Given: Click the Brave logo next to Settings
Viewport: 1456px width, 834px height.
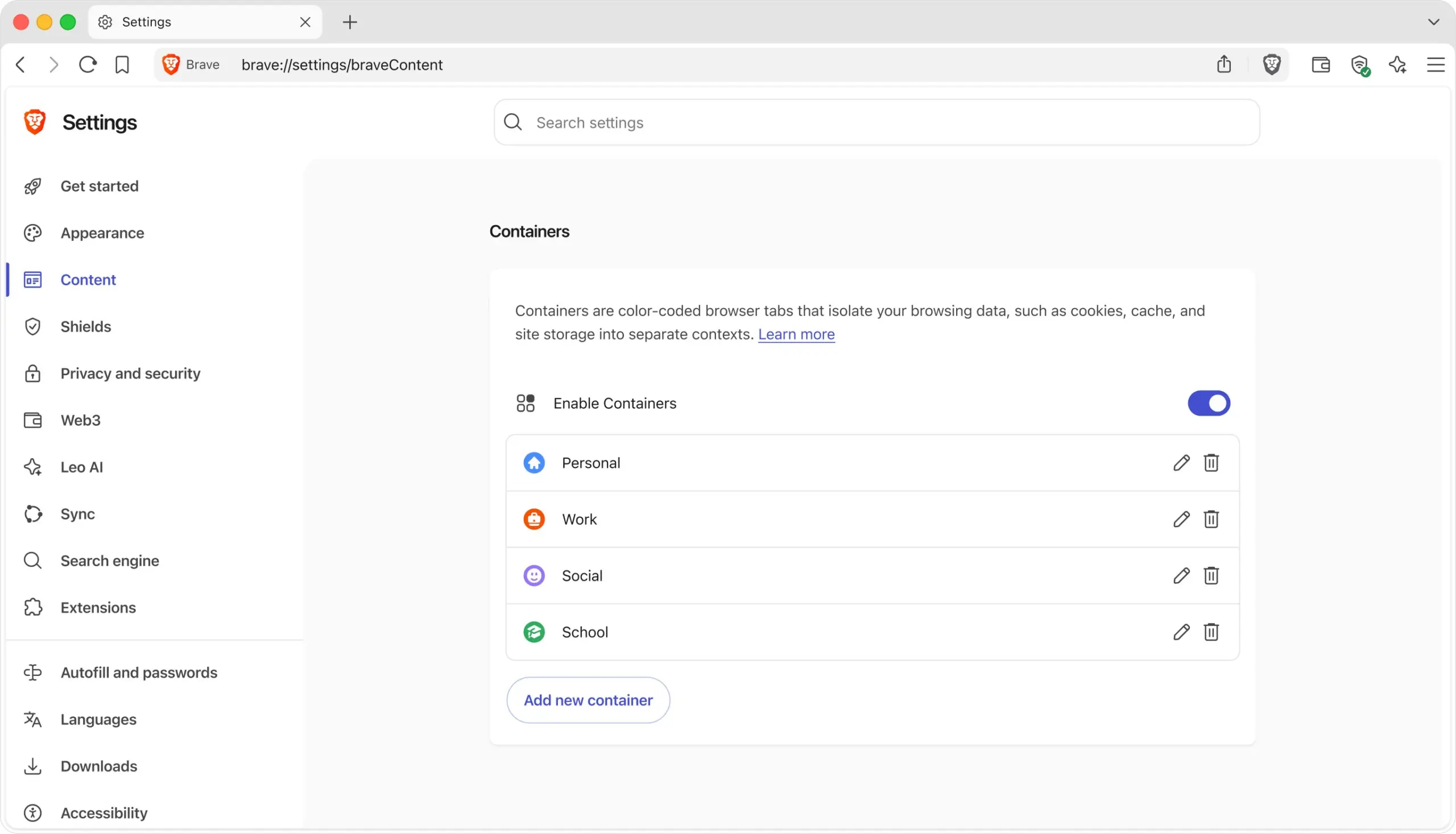Looking at the screenshot, I should pyautogui.click(x=34, y=122).
